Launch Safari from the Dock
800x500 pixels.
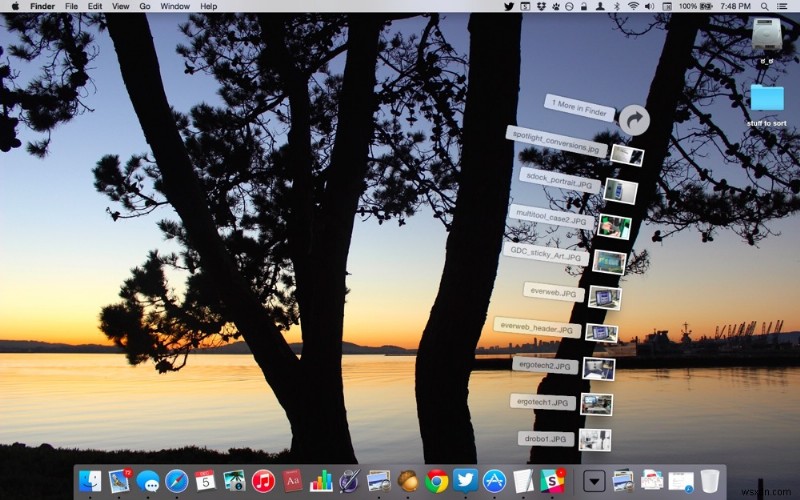(x=177, y=481)
